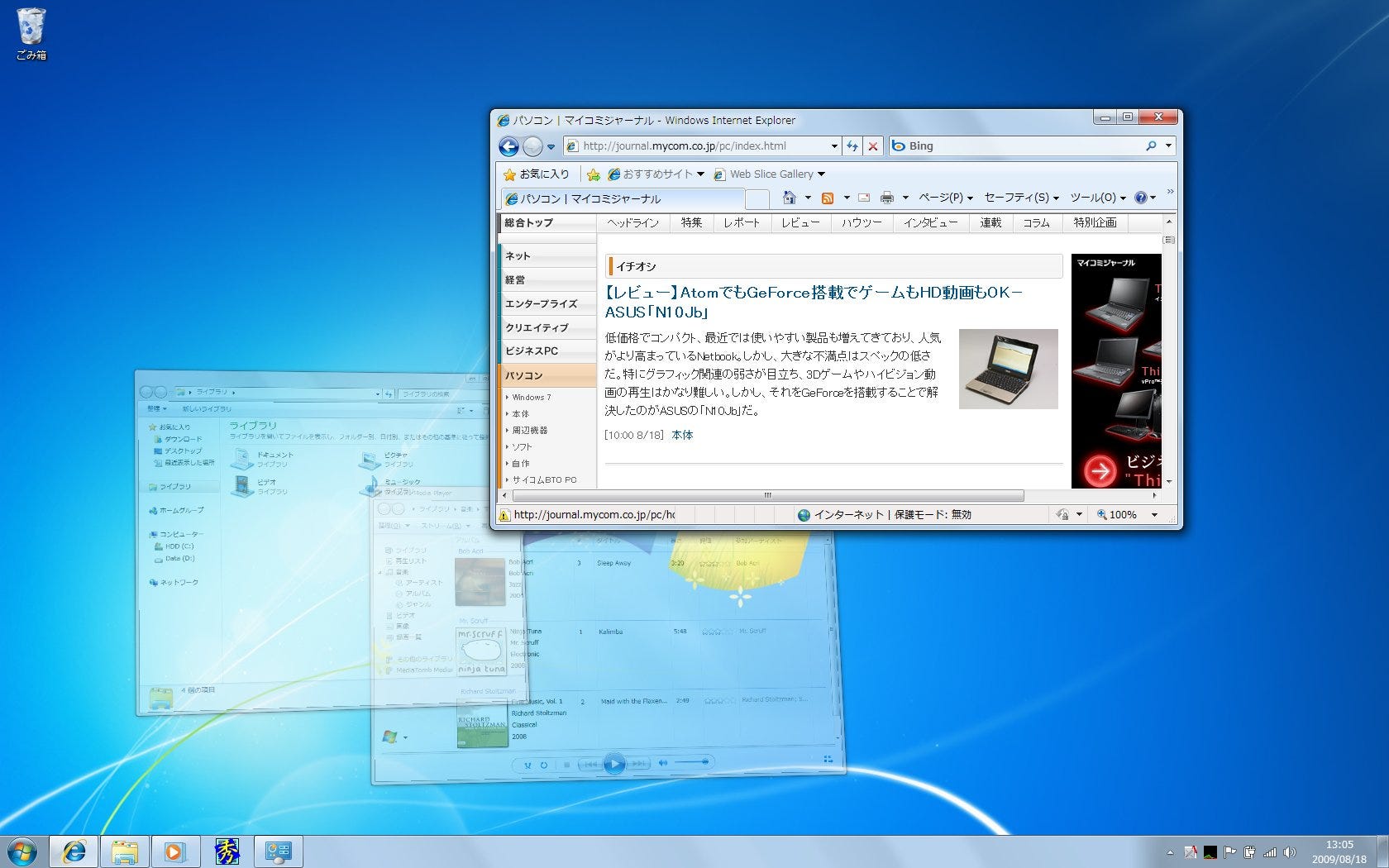This screenshot has width=1389, height=868.
Task: Click the サイコムBTO PC sidebar link
Action: pos(544,480)
